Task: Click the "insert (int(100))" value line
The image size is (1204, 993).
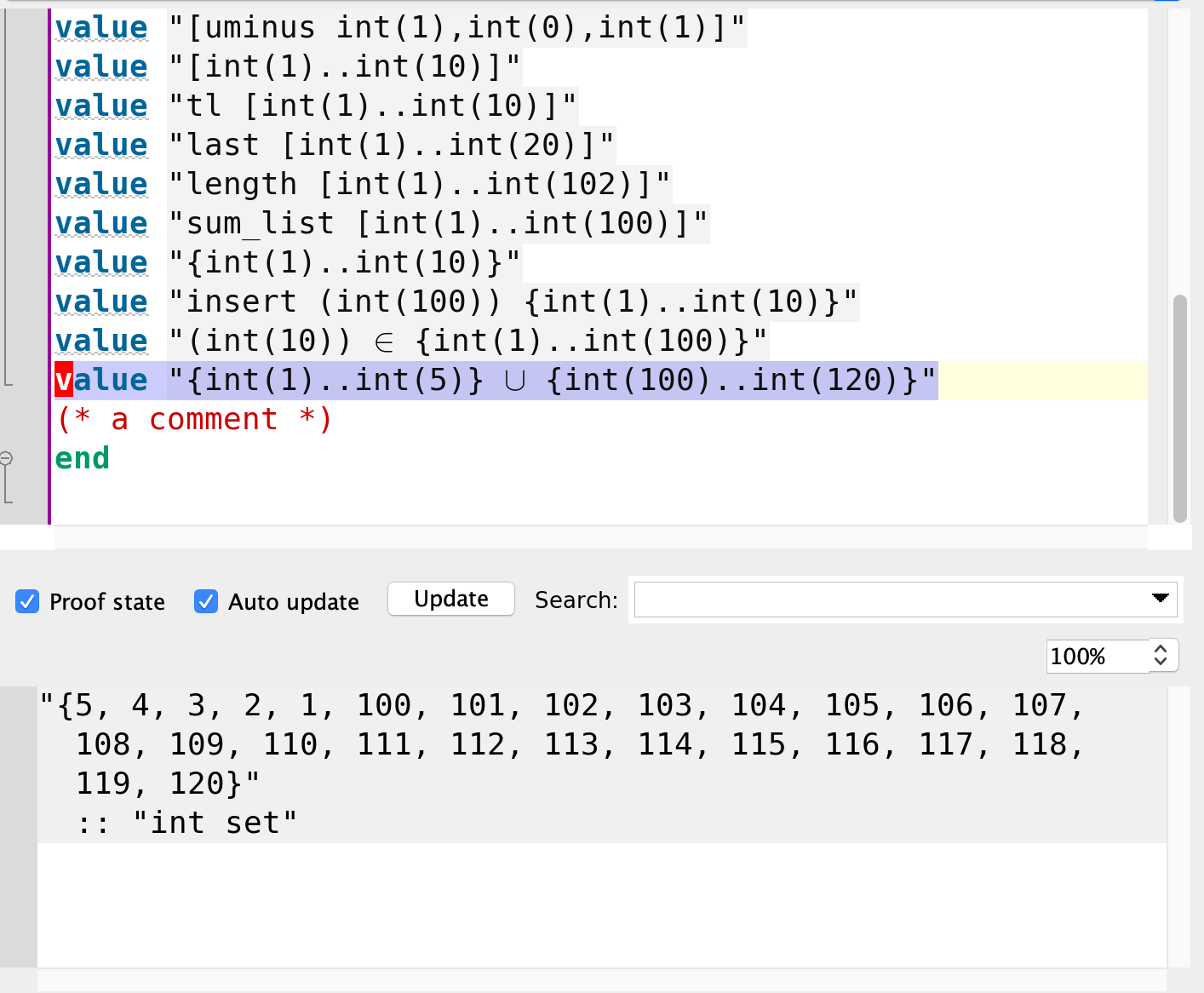Action: point(456,302)
